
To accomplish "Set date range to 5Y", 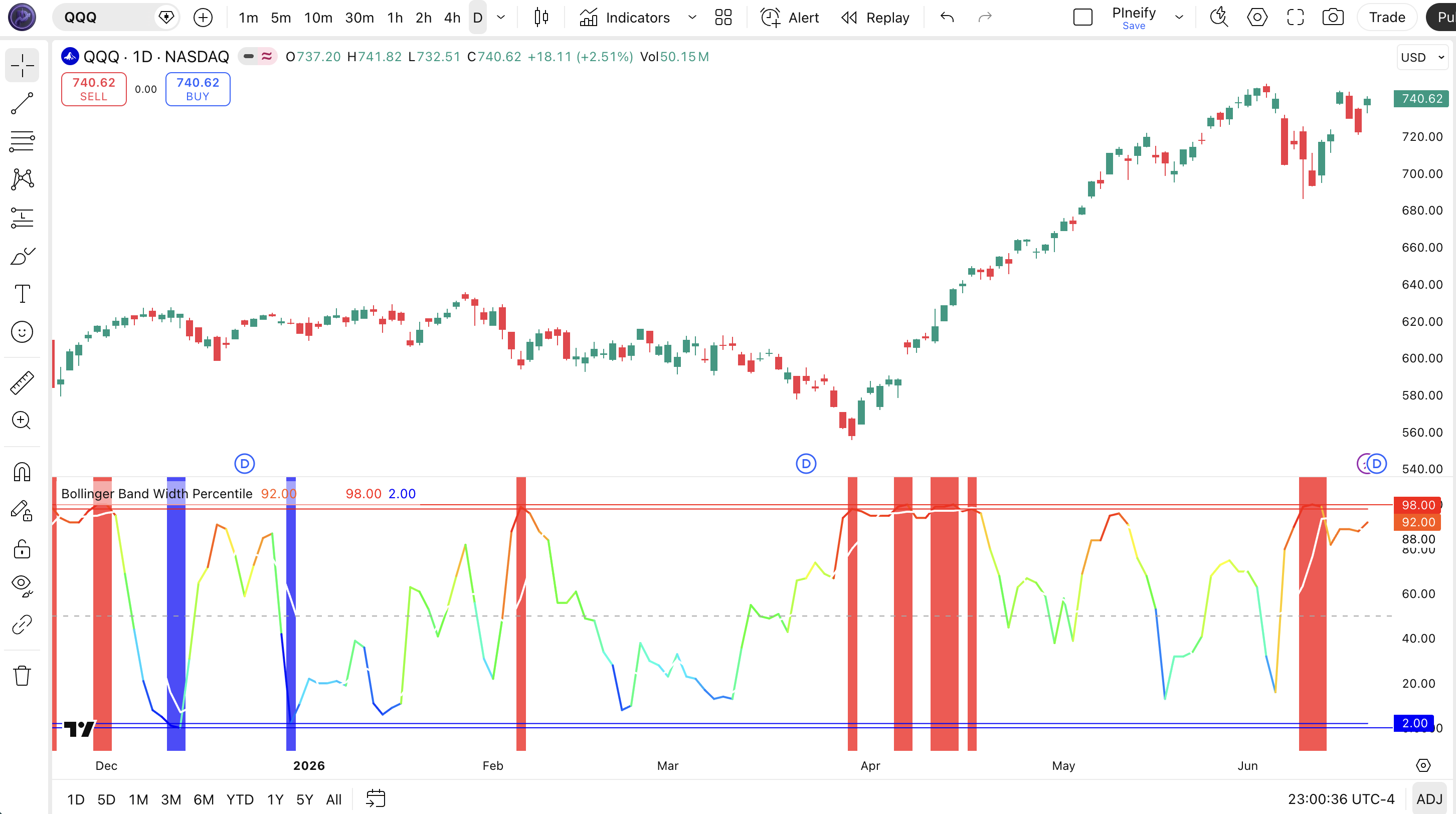I will pyautogui.click(x=305, y=799).
